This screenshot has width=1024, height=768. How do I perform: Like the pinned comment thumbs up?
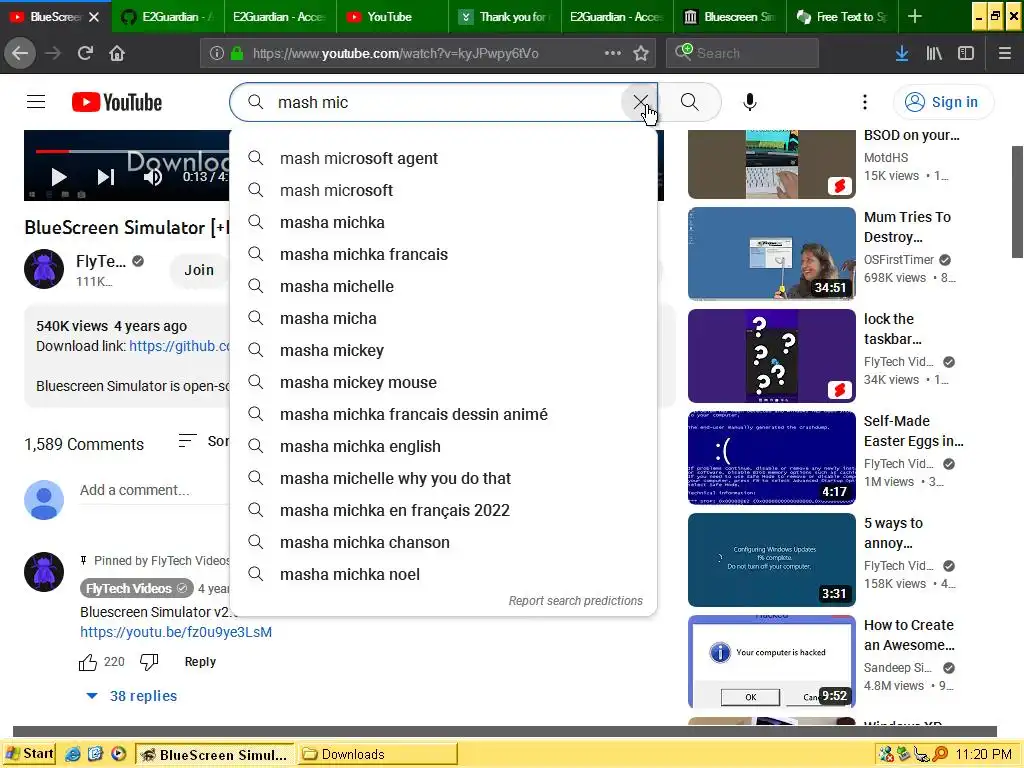[x=88, y=662]
